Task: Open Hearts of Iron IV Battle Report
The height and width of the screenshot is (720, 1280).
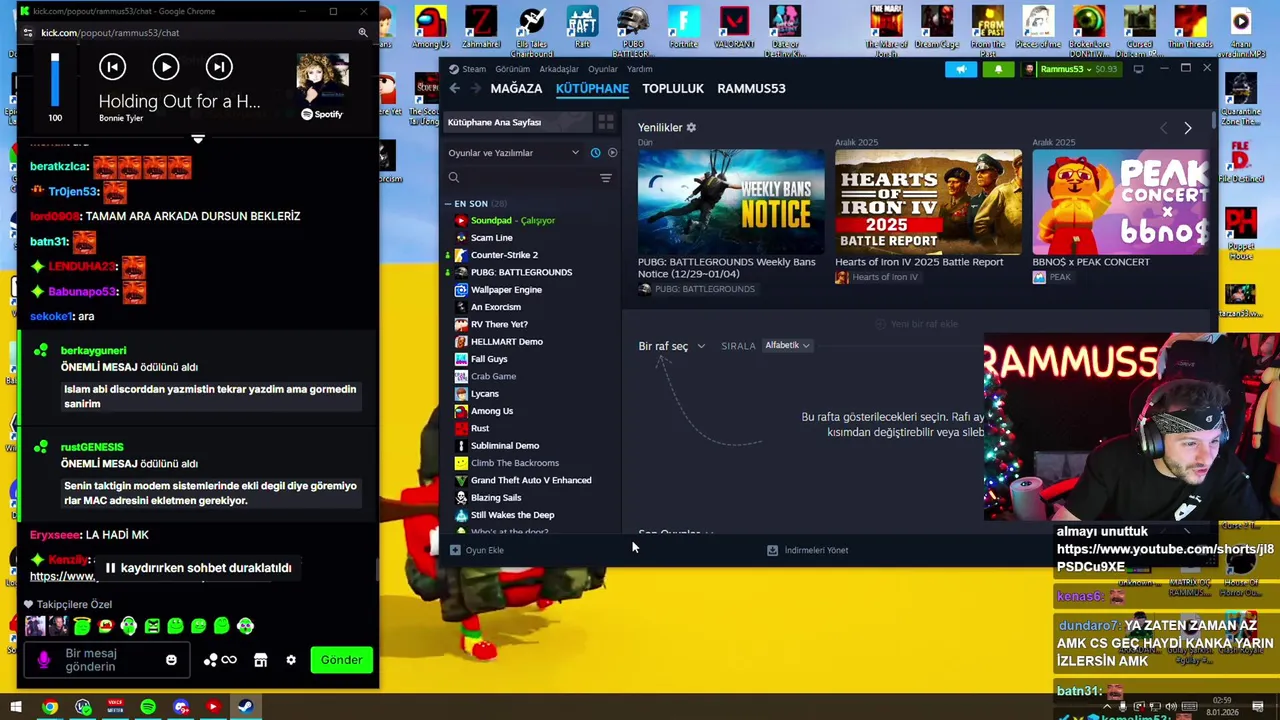Action: click(x=928, y=201)
